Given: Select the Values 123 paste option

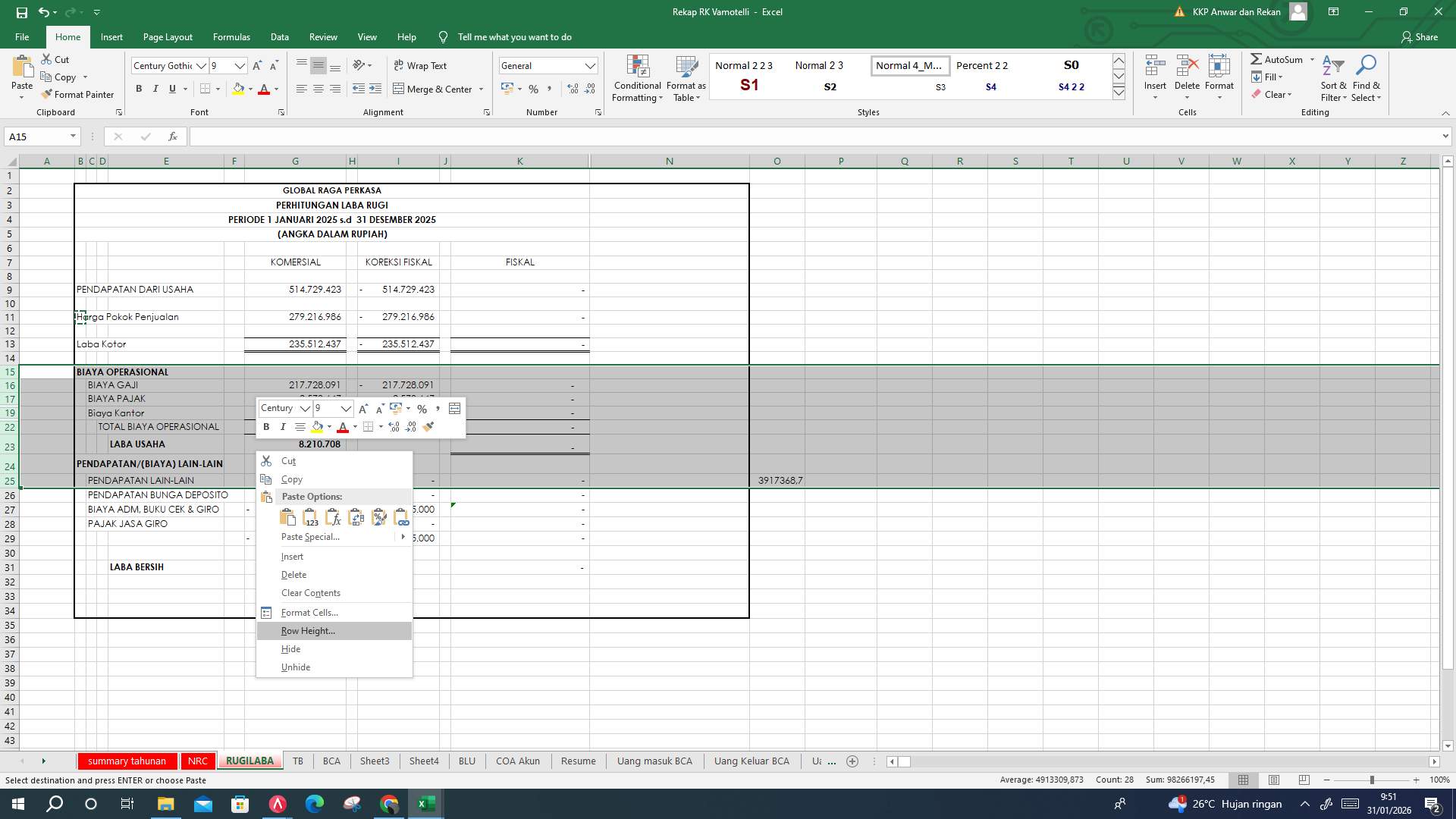Looking at the screenshot, I should coord(310,516).
